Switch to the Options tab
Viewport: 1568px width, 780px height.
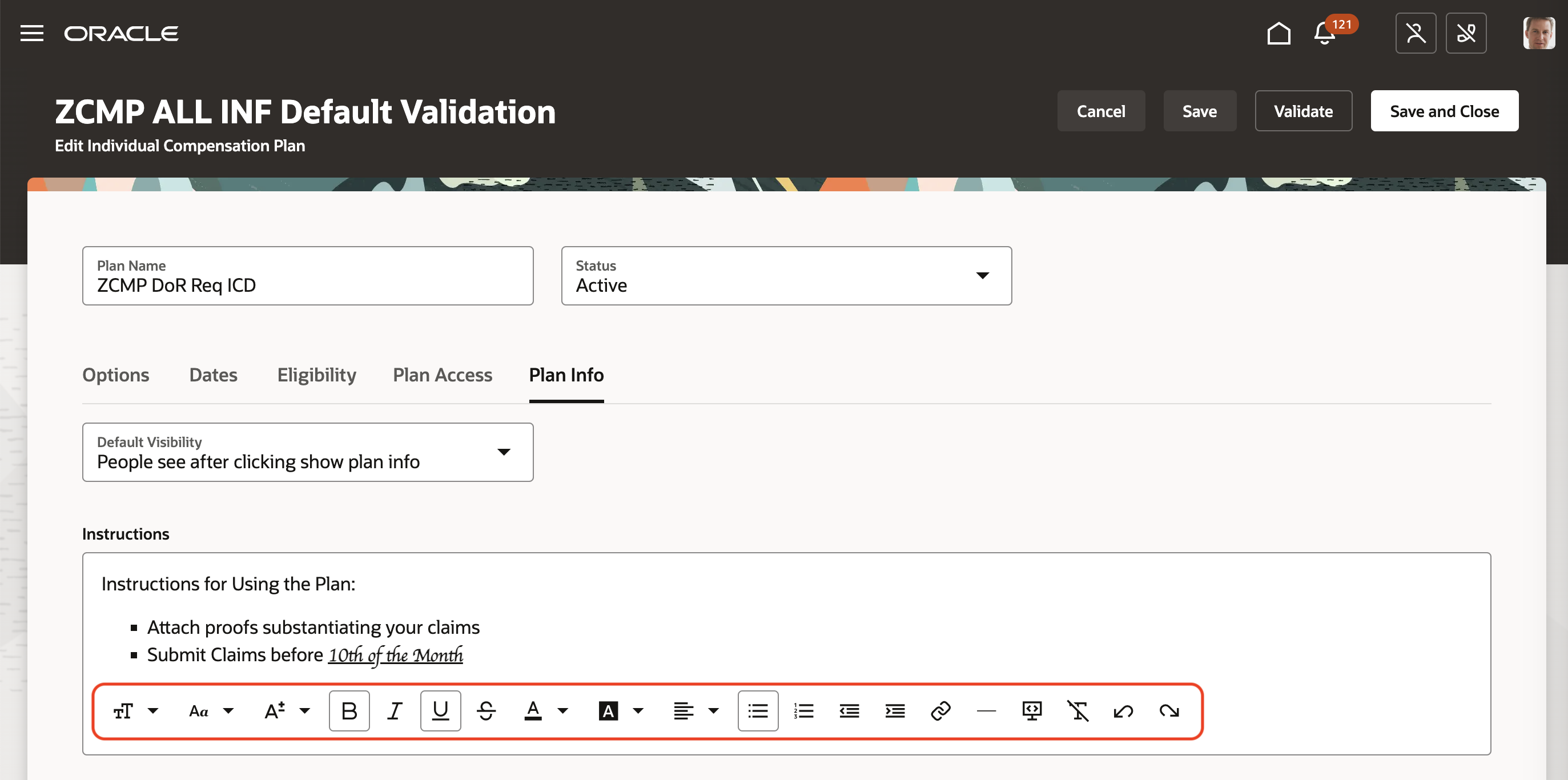point(116,375)
